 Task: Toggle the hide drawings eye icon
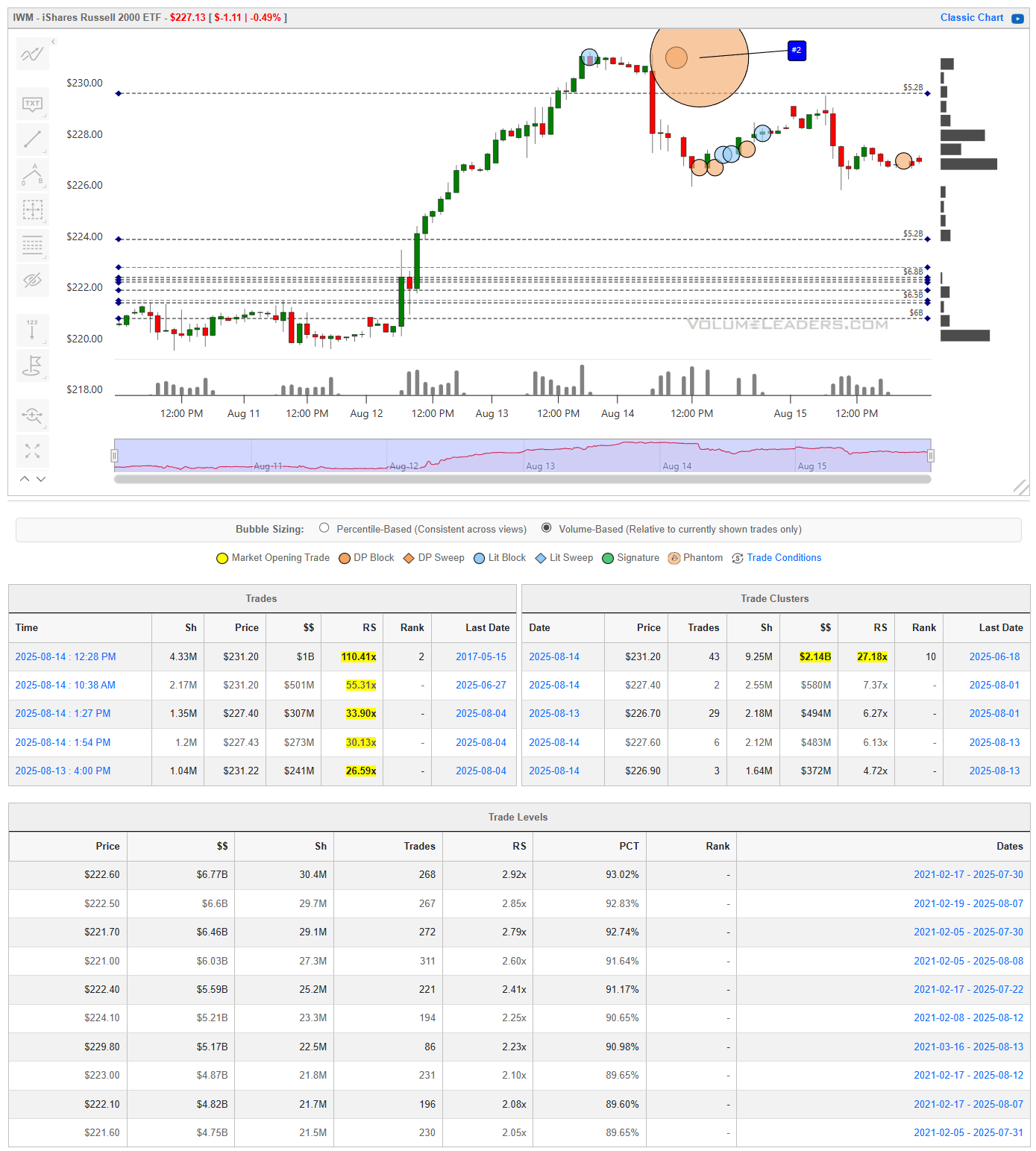point(32,280)
